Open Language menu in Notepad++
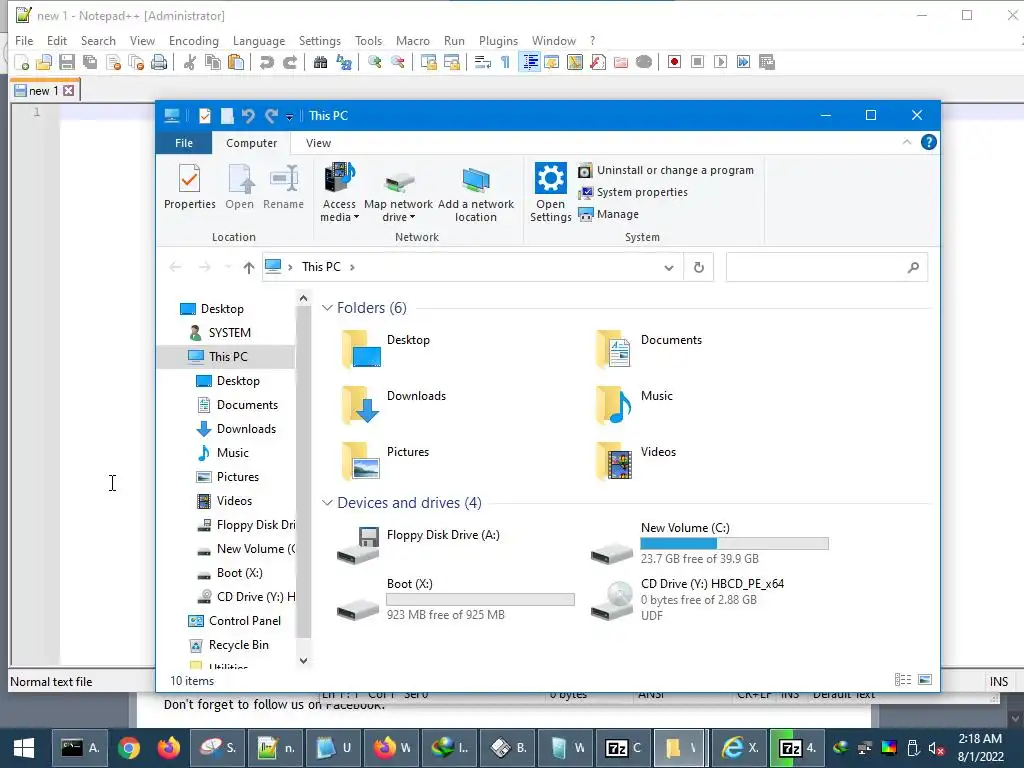Viewport: 1024px width, 768px height. click(x=259, y=40)
